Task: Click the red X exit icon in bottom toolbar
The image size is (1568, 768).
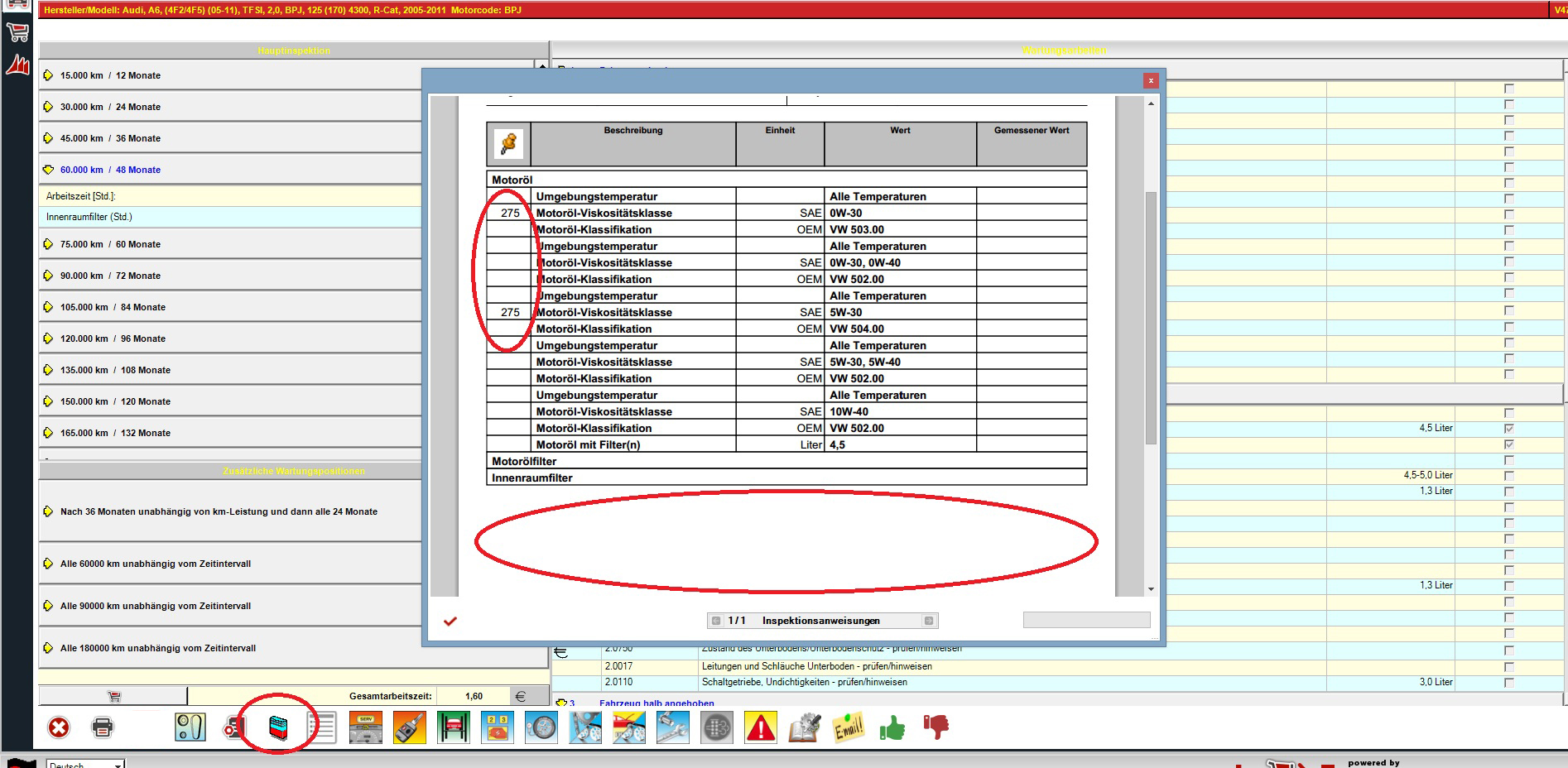Action: pyautogui.click(x=59, y=727)
